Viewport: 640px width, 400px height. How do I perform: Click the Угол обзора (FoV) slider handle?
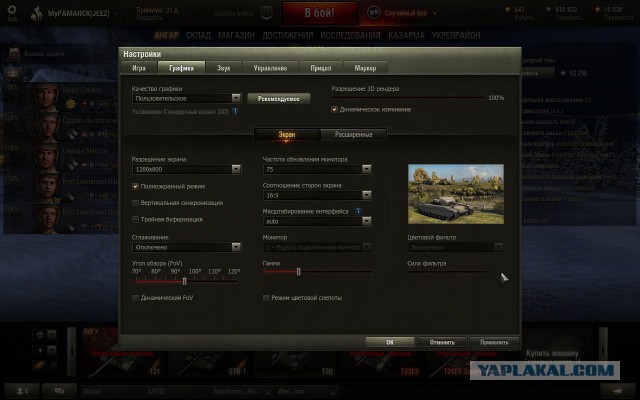(184, 282)
